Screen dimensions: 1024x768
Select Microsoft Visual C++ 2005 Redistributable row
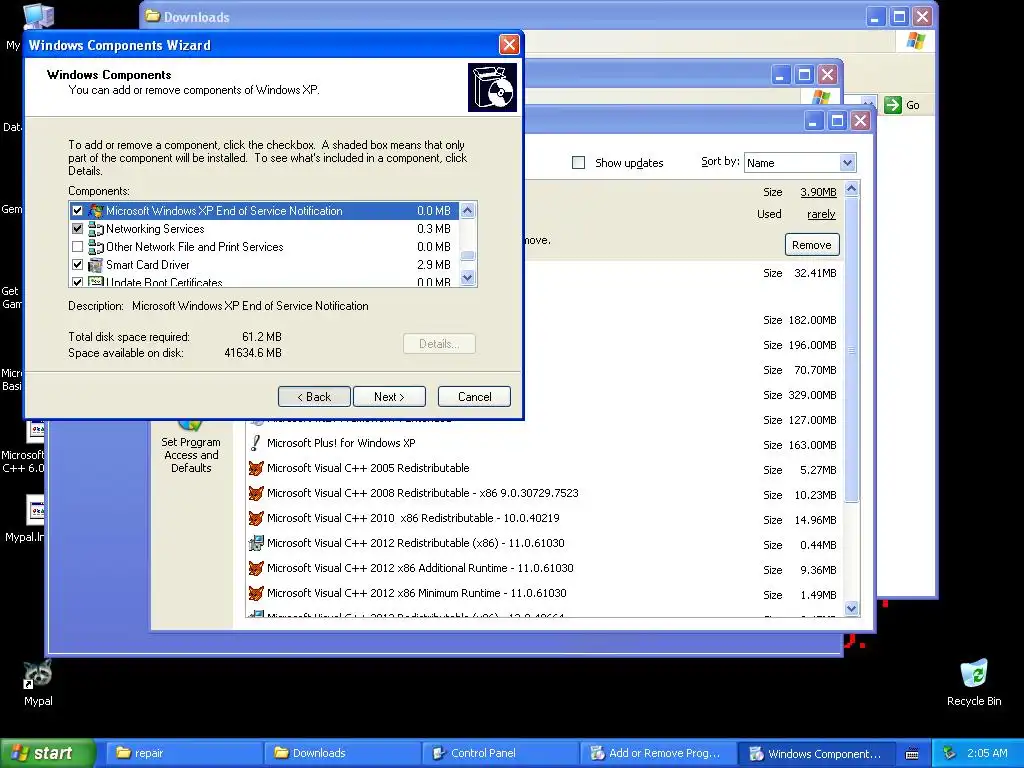(x=546, y=468)
